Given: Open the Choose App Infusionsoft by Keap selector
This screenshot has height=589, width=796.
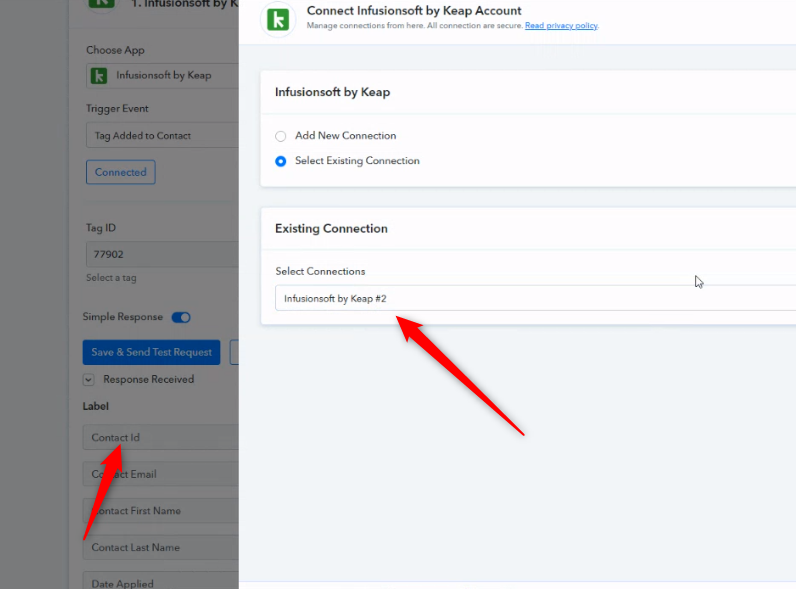Looking at the screenshot, I should pos(162,76).
